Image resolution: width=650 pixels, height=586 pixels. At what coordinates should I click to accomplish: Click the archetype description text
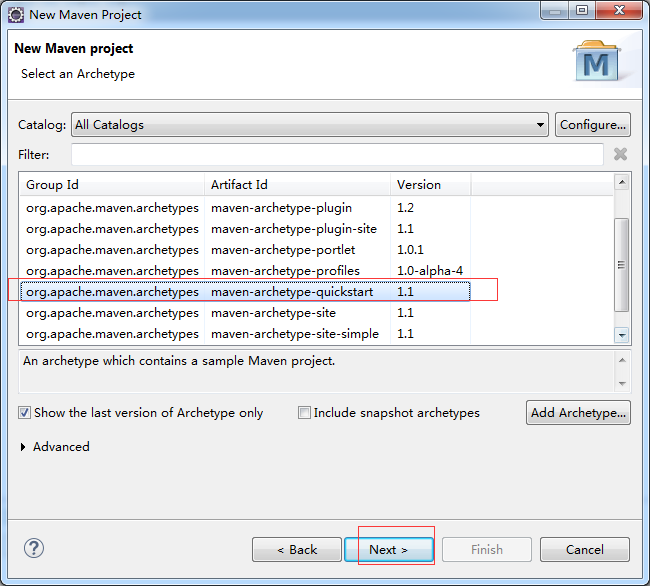click(x=179, y=361)
